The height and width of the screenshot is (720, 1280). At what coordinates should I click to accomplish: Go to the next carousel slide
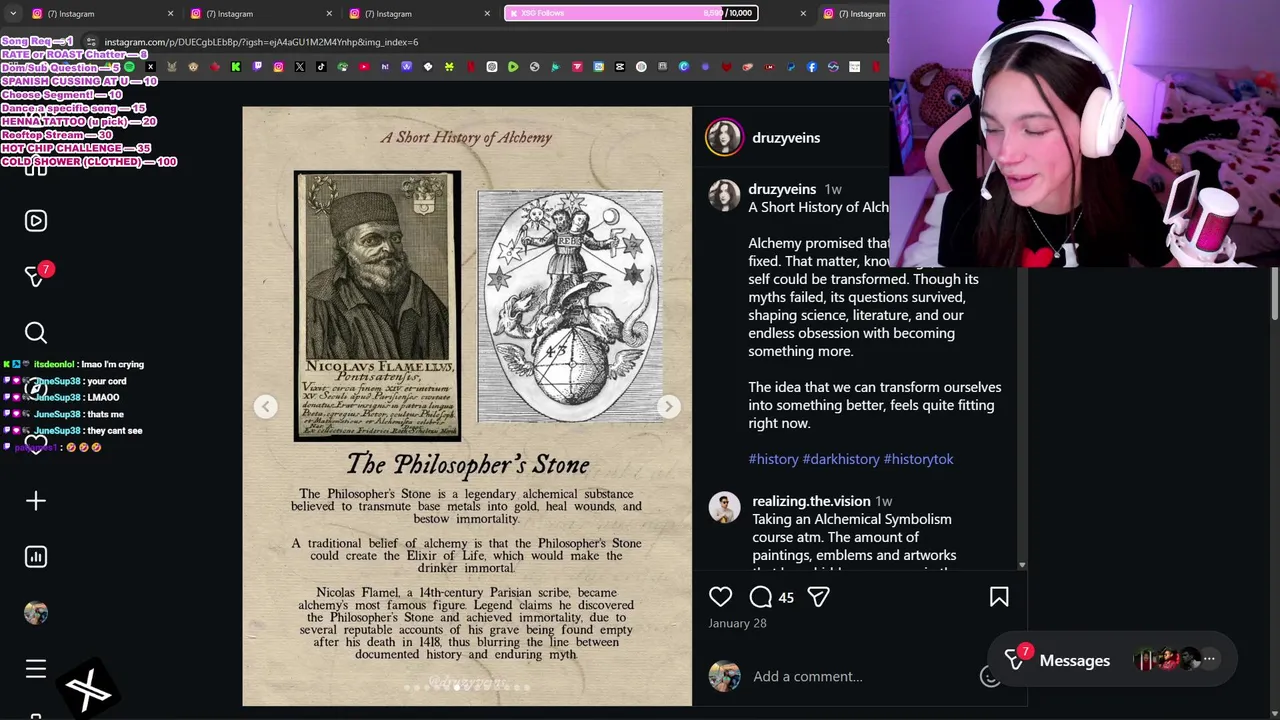pos(668,406)
